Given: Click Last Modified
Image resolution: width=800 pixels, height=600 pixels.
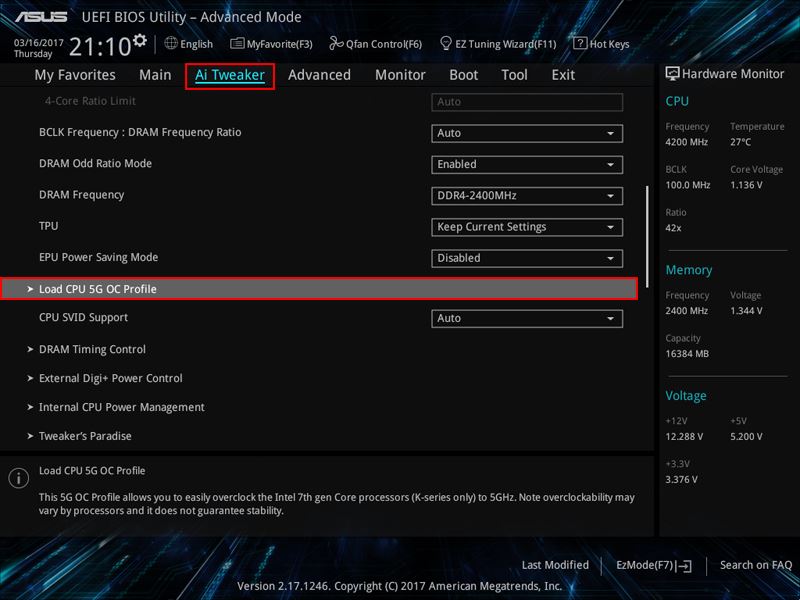Looking at the screenshot, I should click(x=555, y=565).
